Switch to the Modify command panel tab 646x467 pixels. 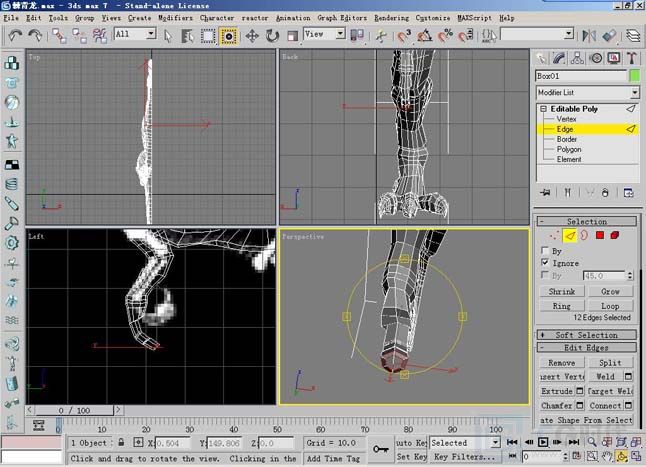click(x=559, y=58)
